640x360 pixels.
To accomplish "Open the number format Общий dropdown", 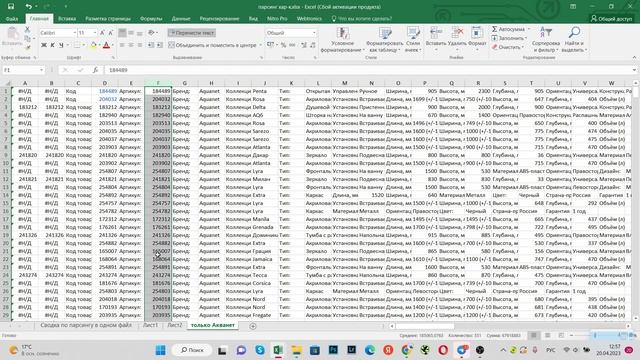I will pos(314,33).
